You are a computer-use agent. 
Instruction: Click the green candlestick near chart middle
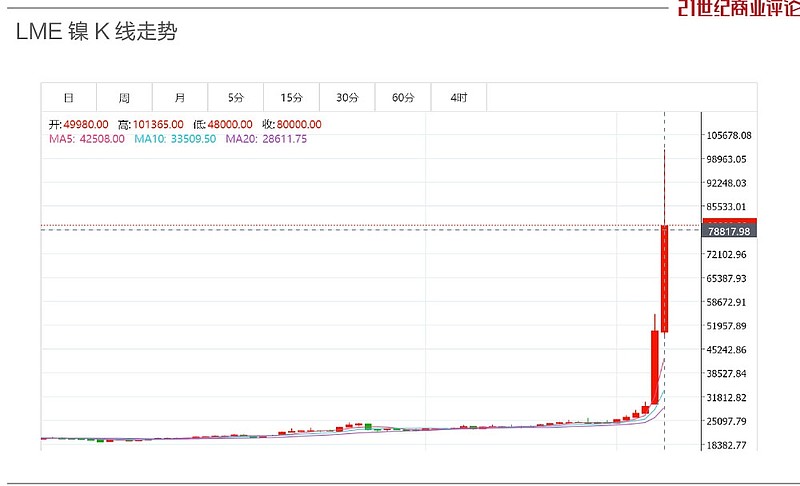click(368, 426)
